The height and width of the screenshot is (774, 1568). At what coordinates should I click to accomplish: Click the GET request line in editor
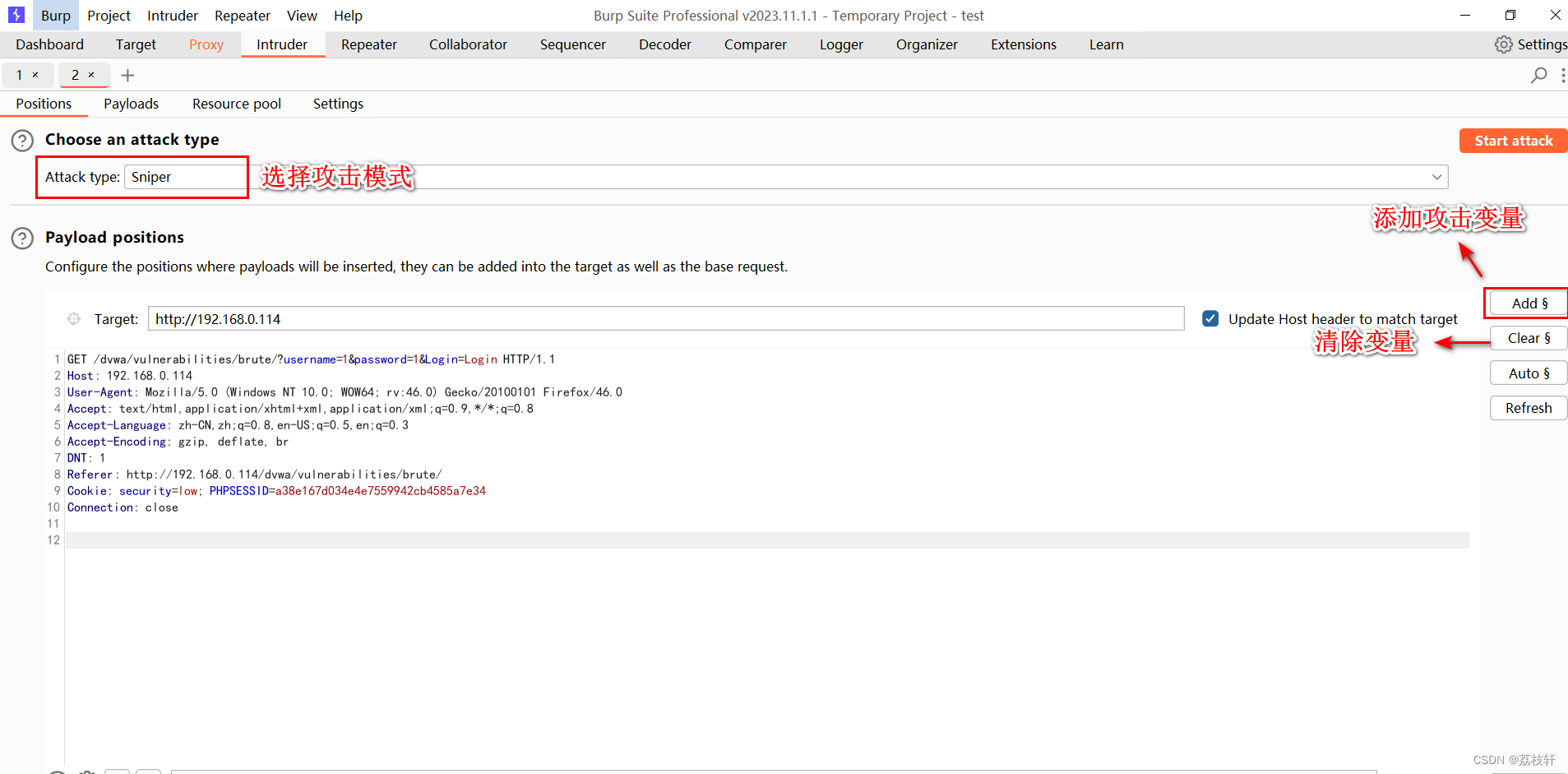click(x=311, y=359)
